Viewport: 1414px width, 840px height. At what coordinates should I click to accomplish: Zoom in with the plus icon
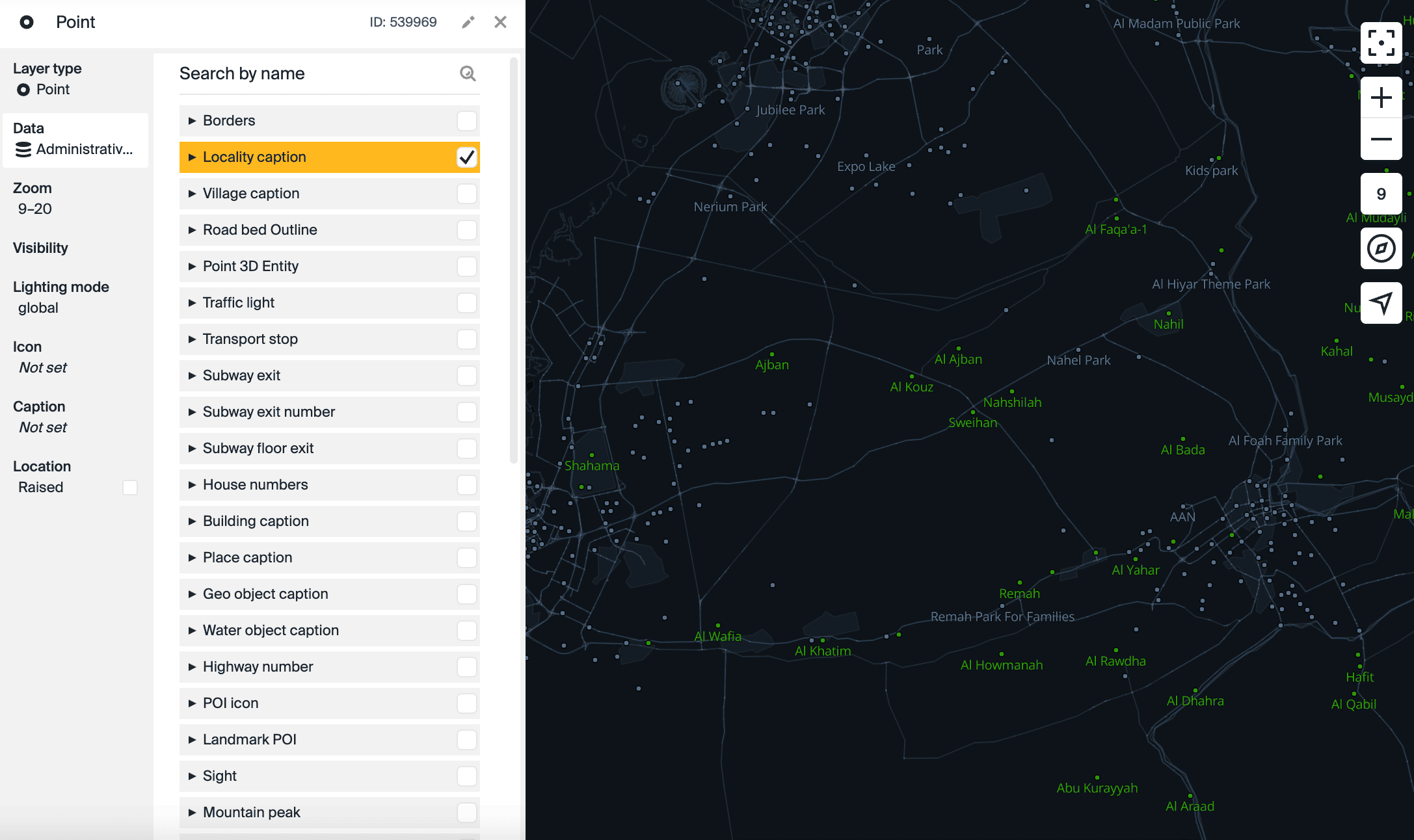pyautogui.click(x=1381, y=98)
